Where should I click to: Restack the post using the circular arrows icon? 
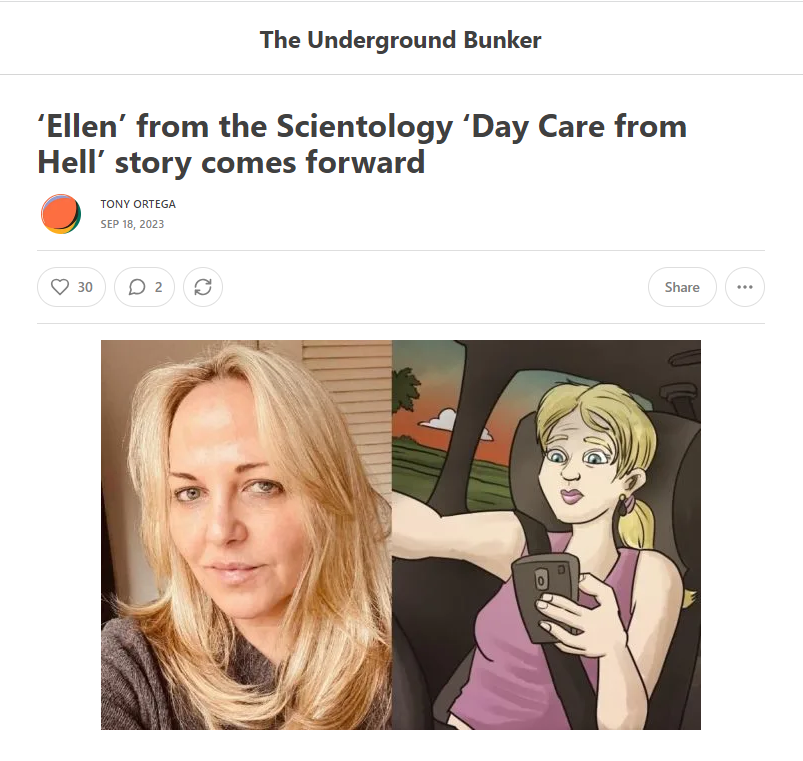click(x=203, y=287)
